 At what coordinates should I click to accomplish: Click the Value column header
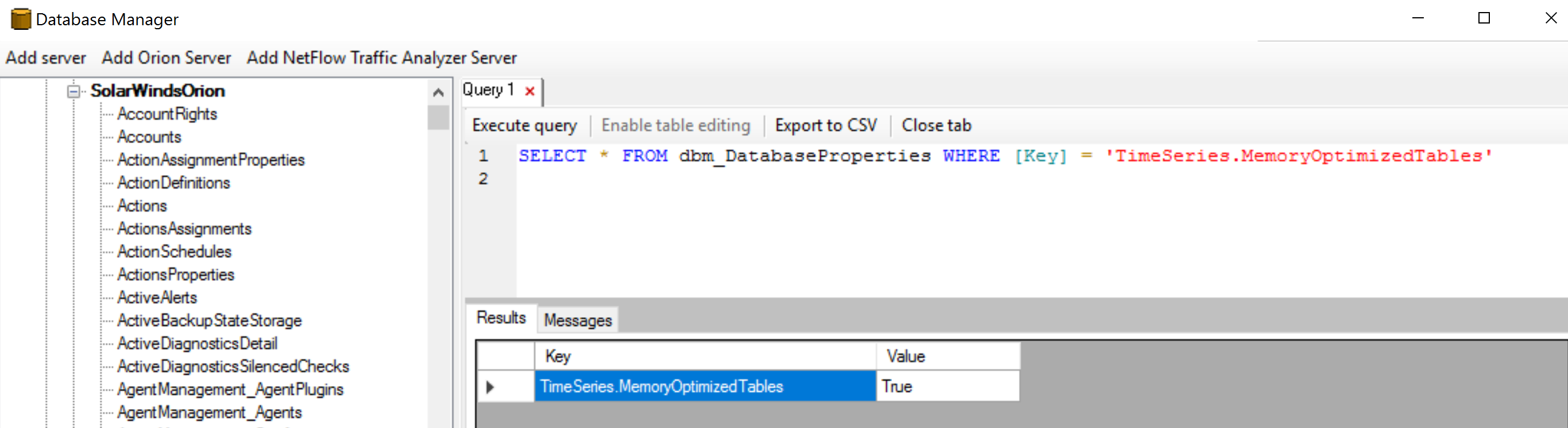click(x=947, y=356)
